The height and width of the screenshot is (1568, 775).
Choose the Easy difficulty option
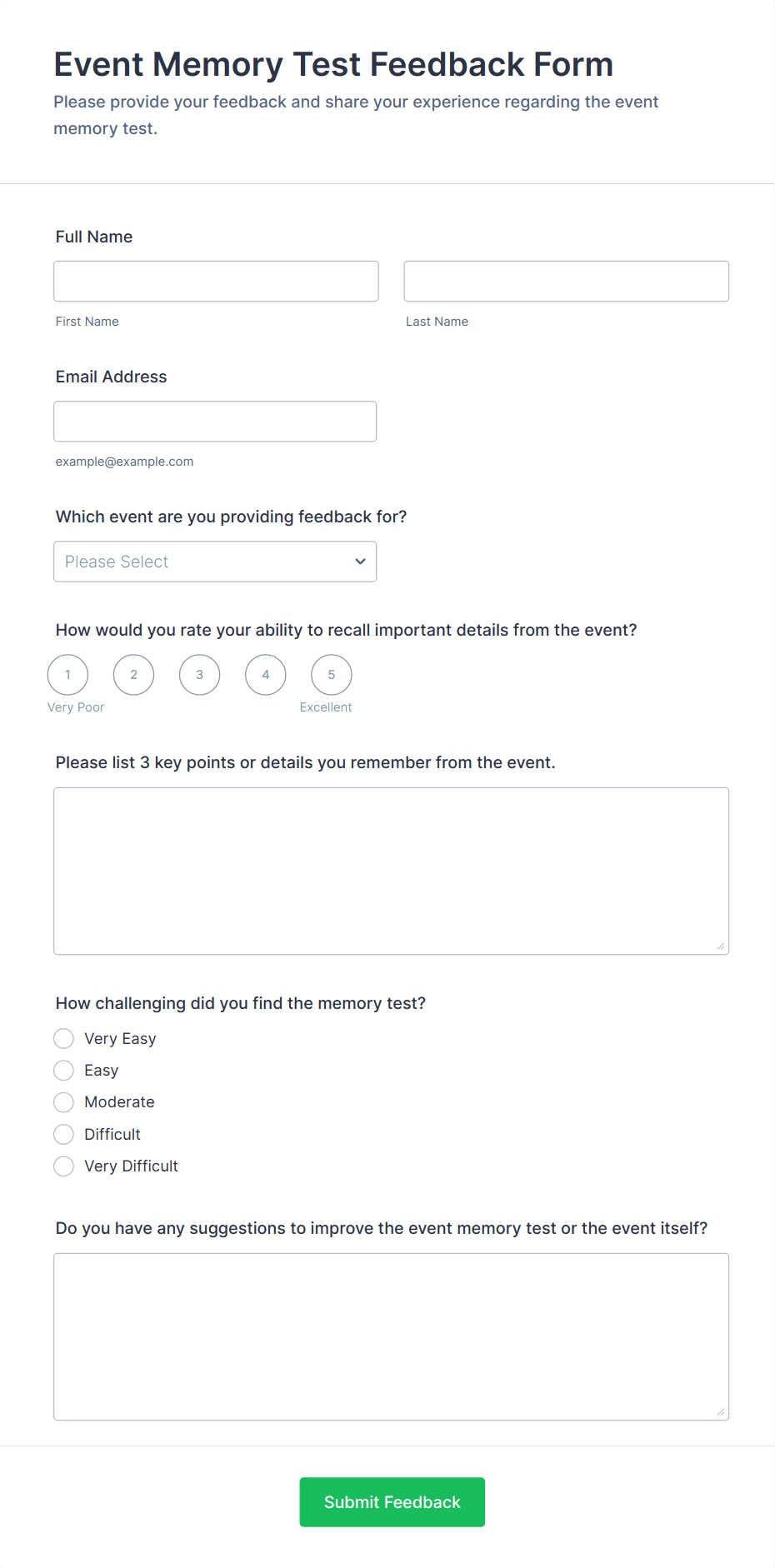tap(64, 1071)
